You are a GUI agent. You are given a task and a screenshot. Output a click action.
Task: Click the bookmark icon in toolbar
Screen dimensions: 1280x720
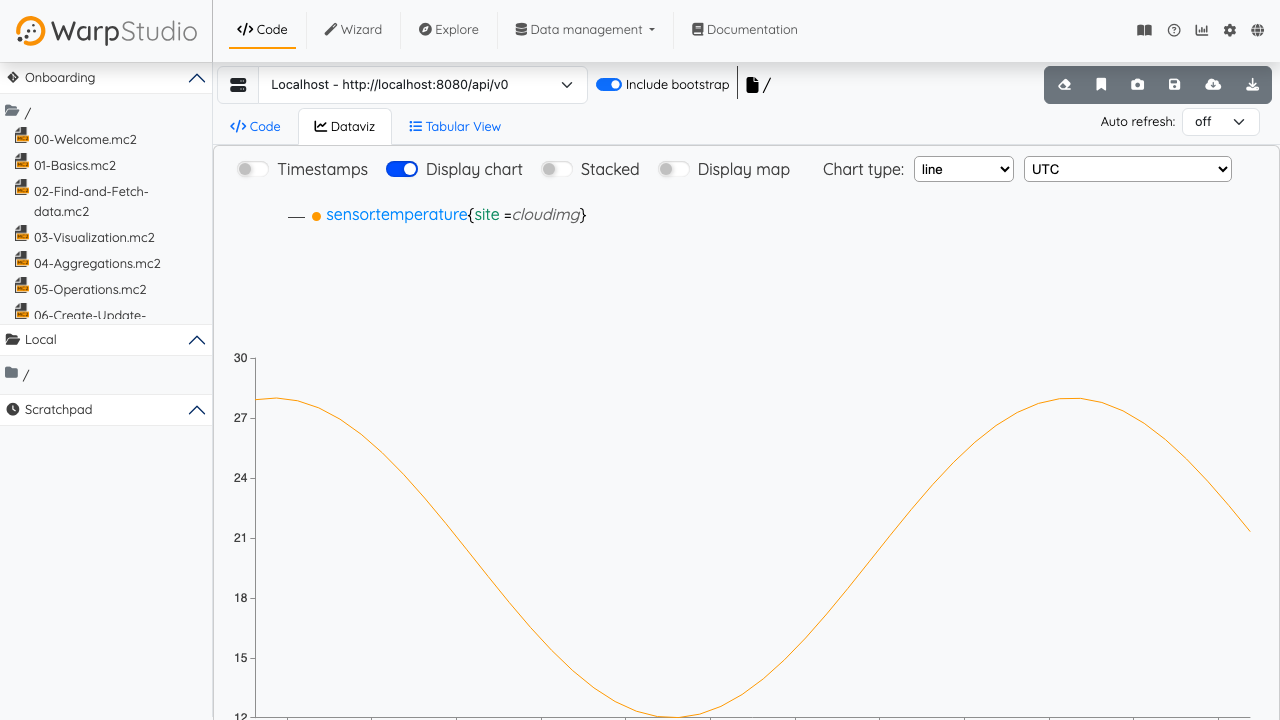click(1101, 85)
